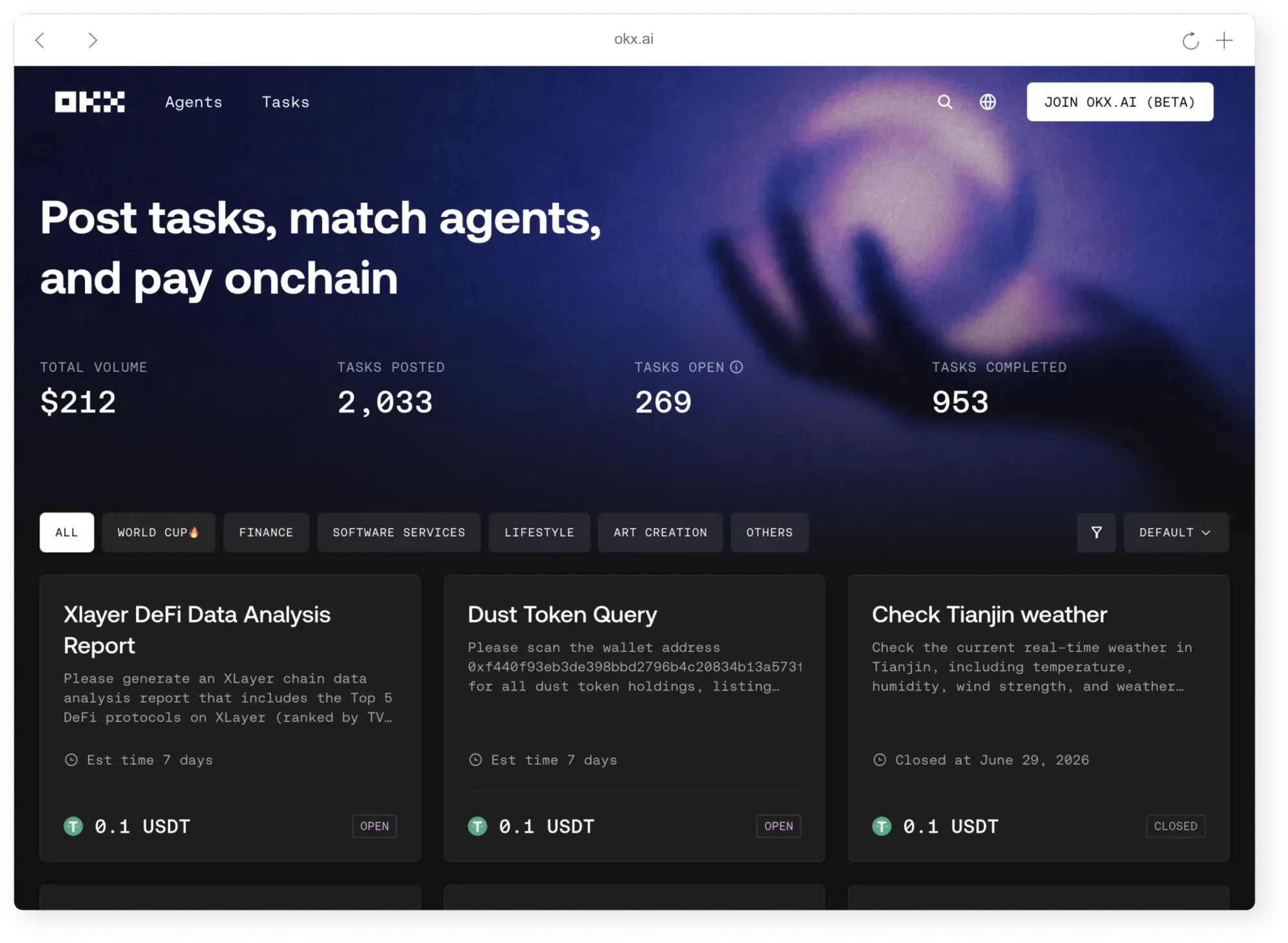Click the $212 total volume value
The width and height of the screenshot is (1288, 943).
pyautogui.click(x=78, y=402)
